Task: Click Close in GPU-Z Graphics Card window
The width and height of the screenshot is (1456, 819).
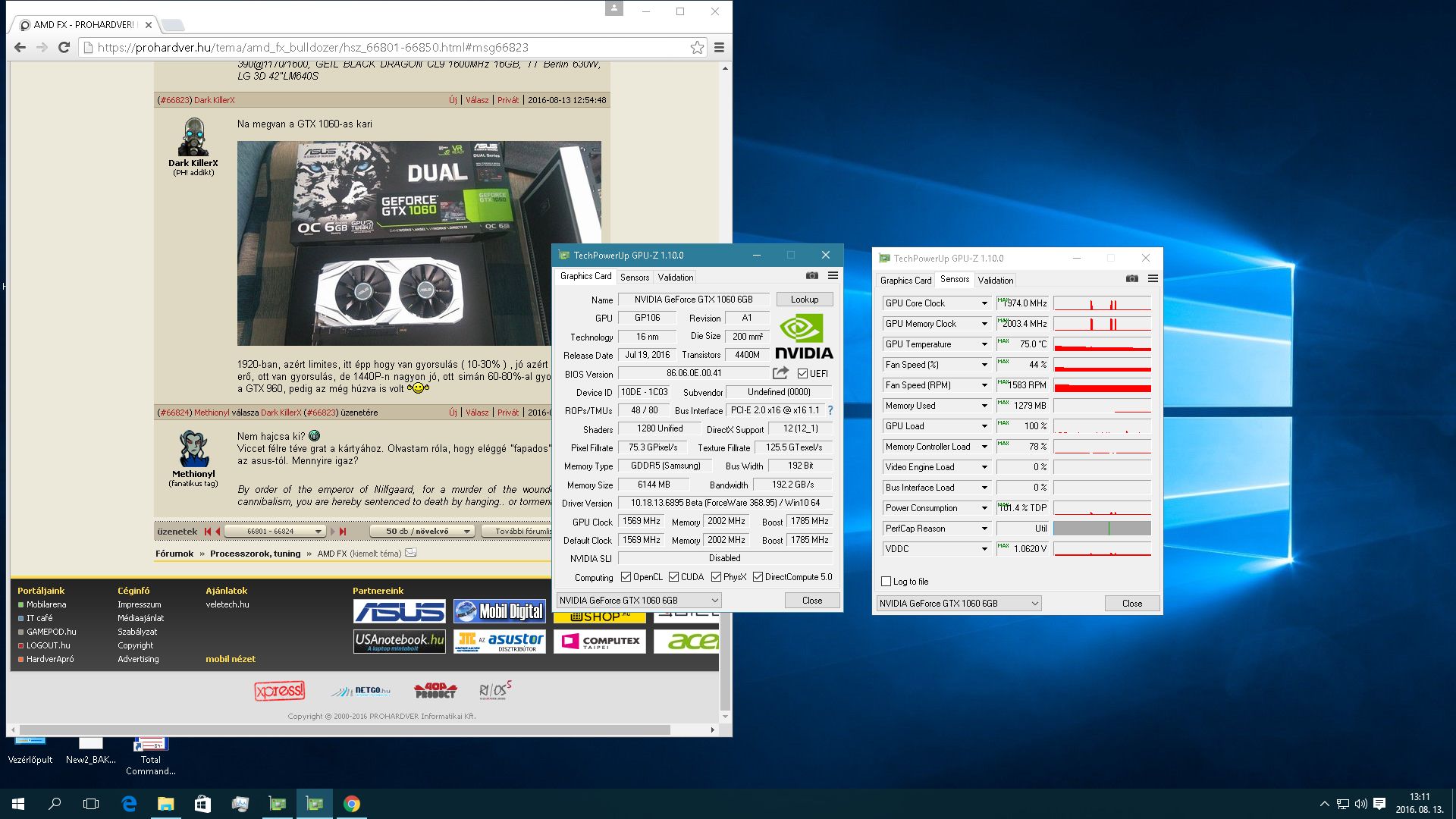Action: tap(812, 601)
